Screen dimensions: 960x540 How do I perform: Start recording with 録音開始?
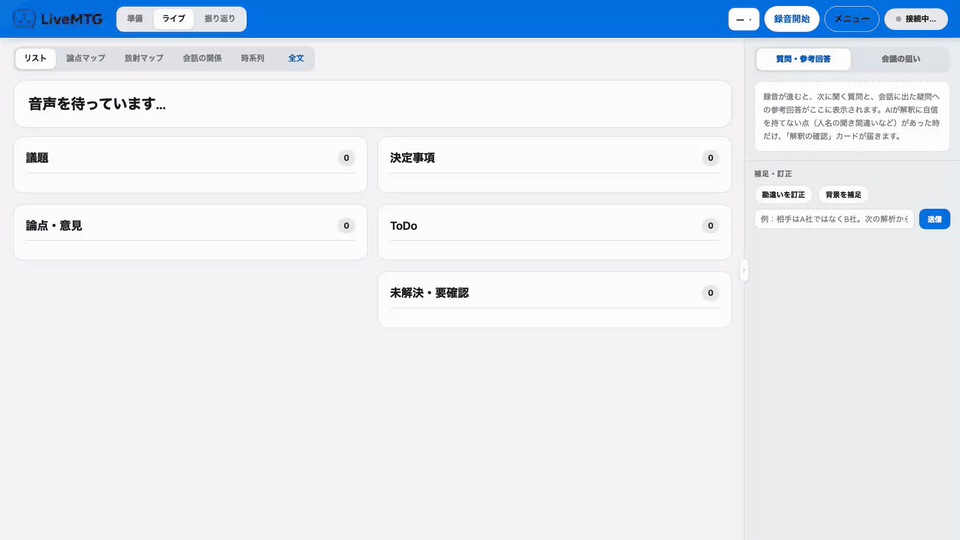[x=792, y=19]
